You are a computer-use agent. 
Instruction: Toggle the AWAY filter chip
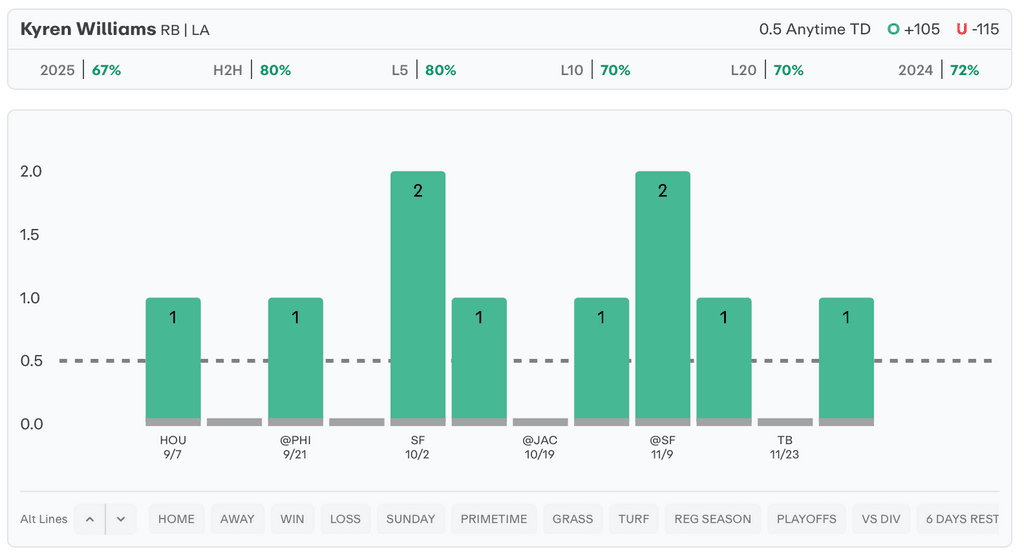237,519
